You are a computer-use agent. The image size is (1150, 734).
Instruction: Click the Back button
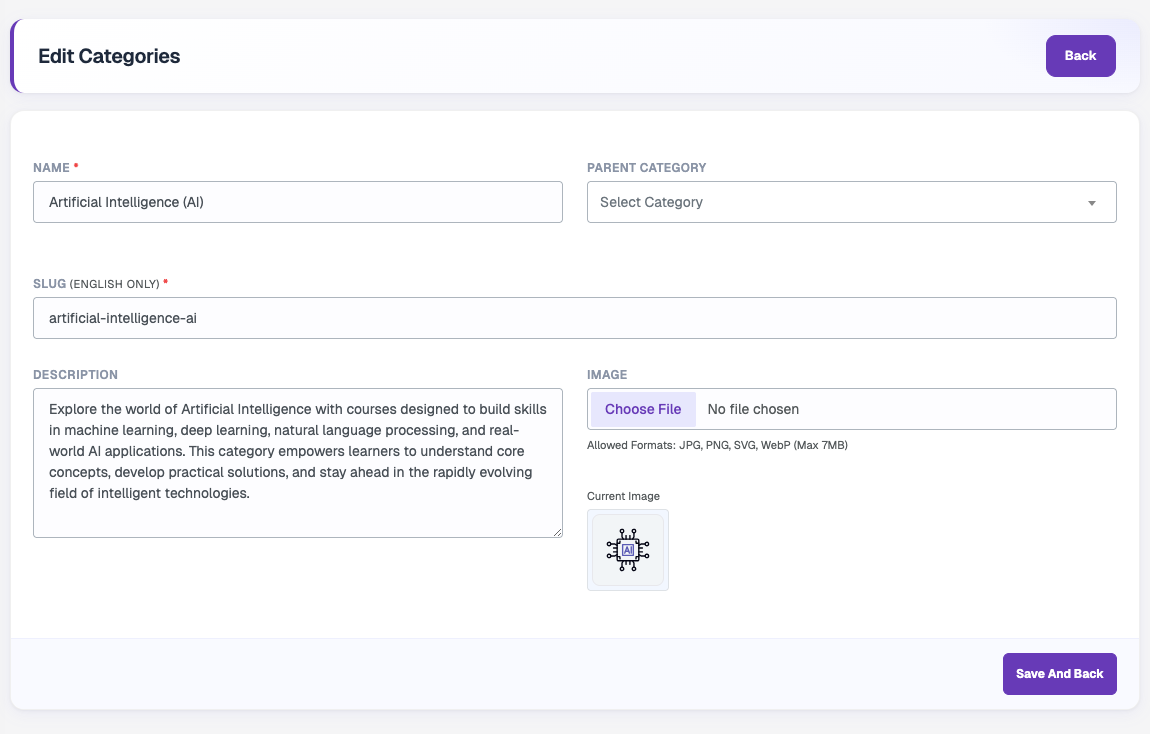[1080, 56]
